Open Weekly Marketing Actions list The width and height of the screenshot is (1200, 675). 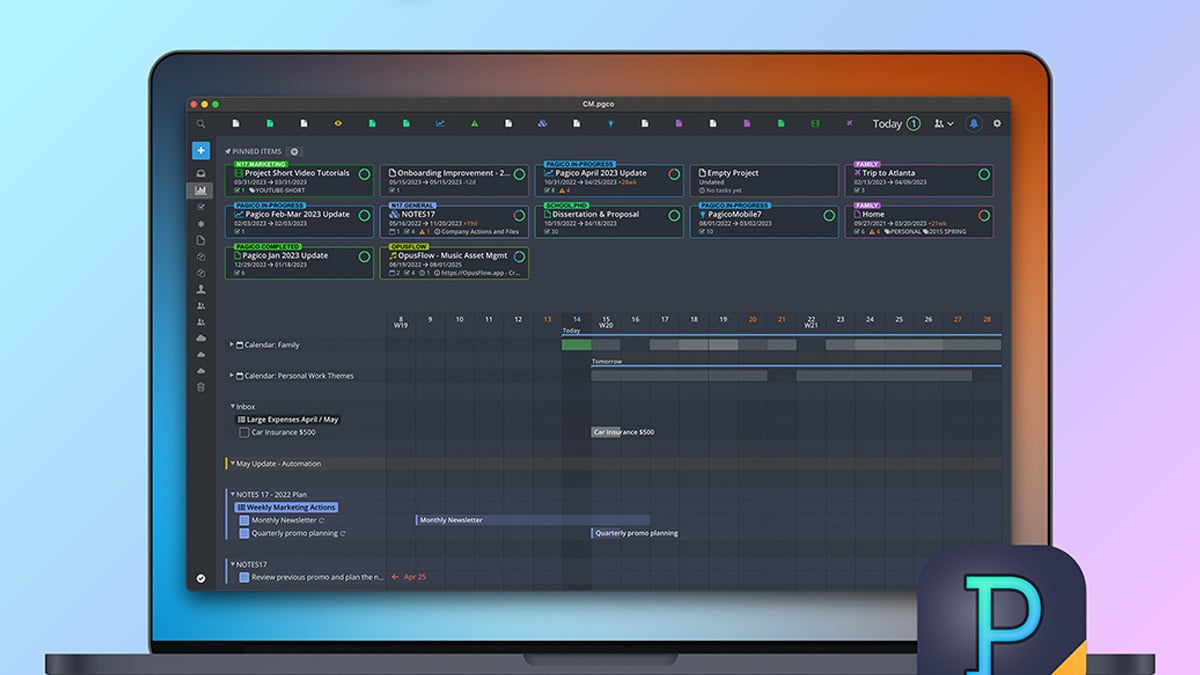coord(287,507)
